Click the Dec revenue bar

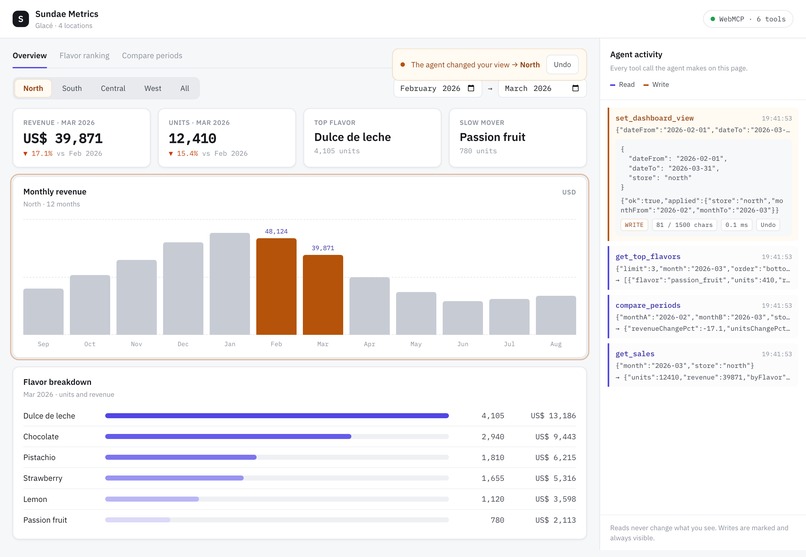coord(183,288)
